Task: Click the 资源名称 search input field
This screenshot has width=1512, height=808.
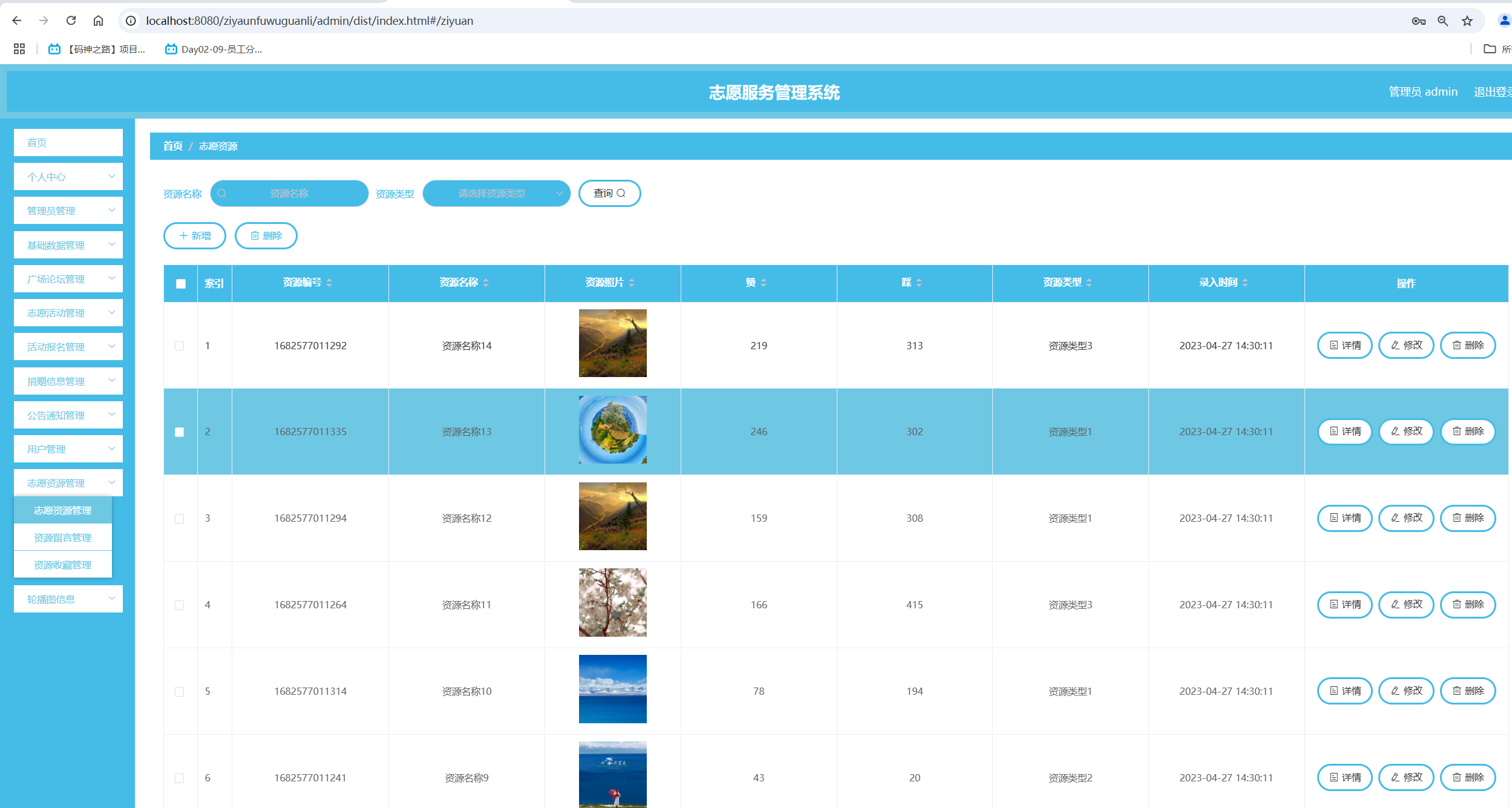Action: pyautogui.click(x=289, y=194)
